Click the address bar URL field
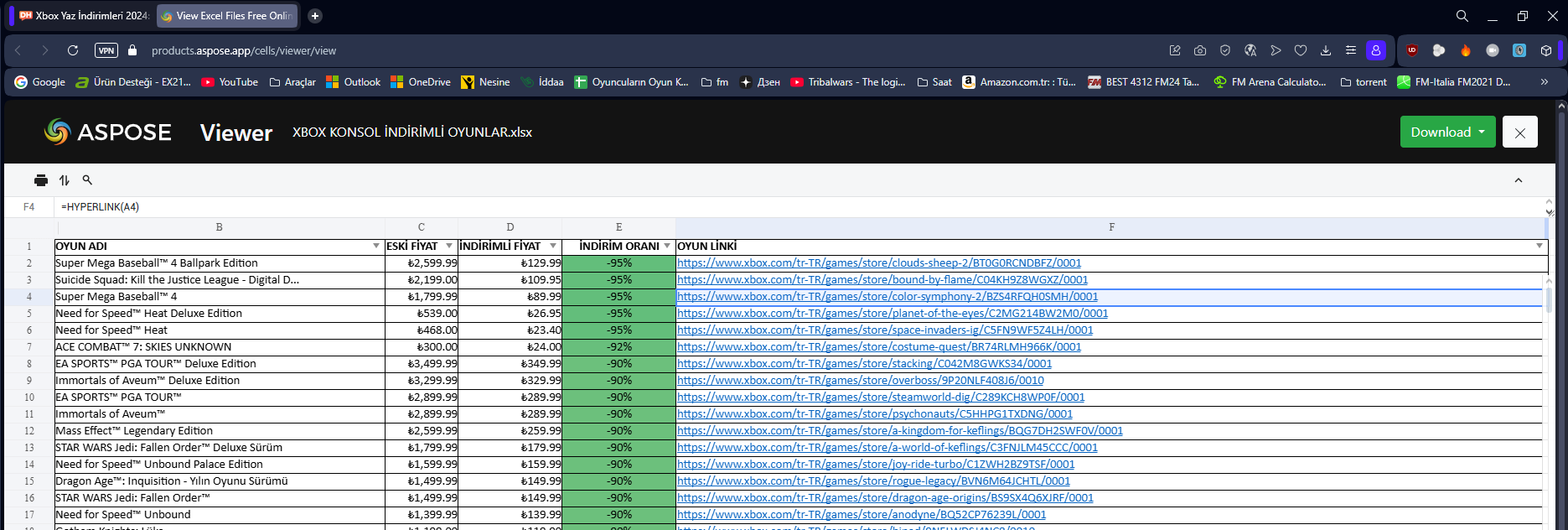Screen dimensions: 1568x530 tap(244, 50)
